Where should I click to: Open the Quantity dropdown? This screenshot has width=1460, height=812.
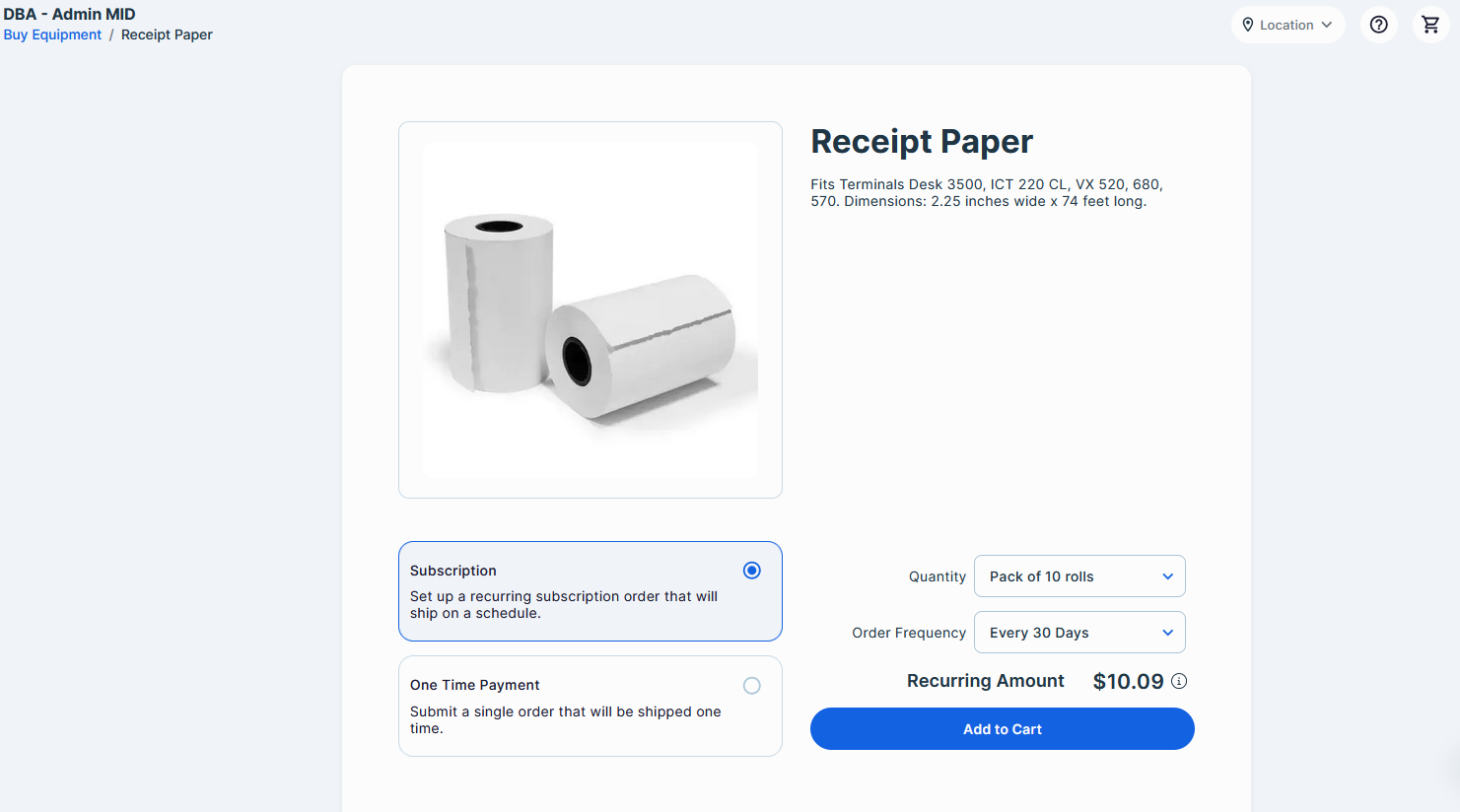[x=1079, y=576]
